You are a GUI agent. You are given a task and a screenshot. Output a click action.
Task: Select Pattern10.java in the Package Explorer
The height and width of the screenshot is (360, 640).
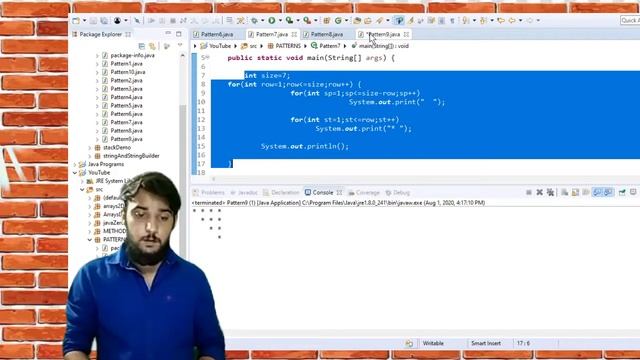point(128,72)
